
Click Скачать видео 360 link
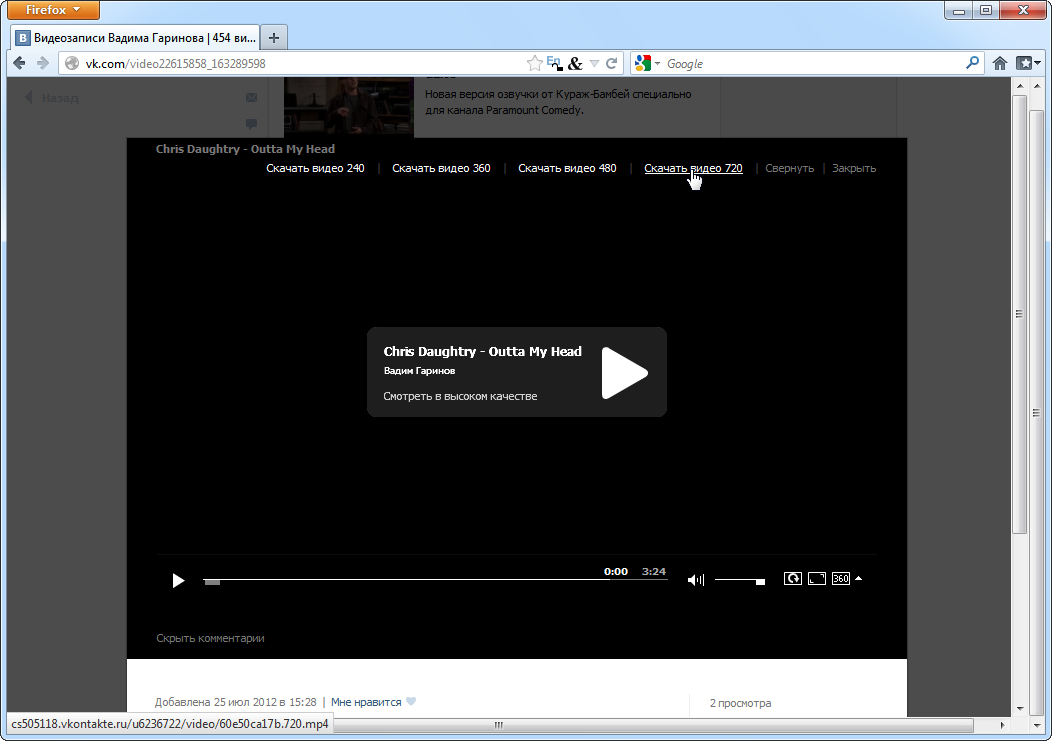pyautogui.click(x=441, y=168)
